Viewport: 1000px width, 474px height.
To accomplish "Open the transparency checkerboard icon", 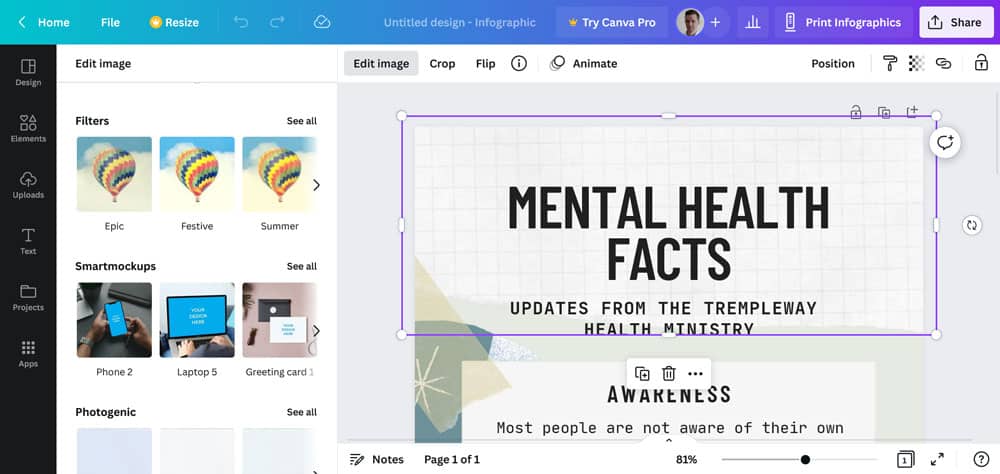I will pos(916,63).
